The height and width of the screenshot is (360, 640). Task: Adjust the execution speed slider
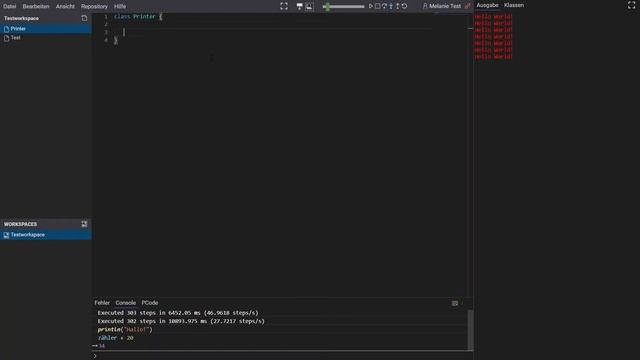click(x=343, y=7)
